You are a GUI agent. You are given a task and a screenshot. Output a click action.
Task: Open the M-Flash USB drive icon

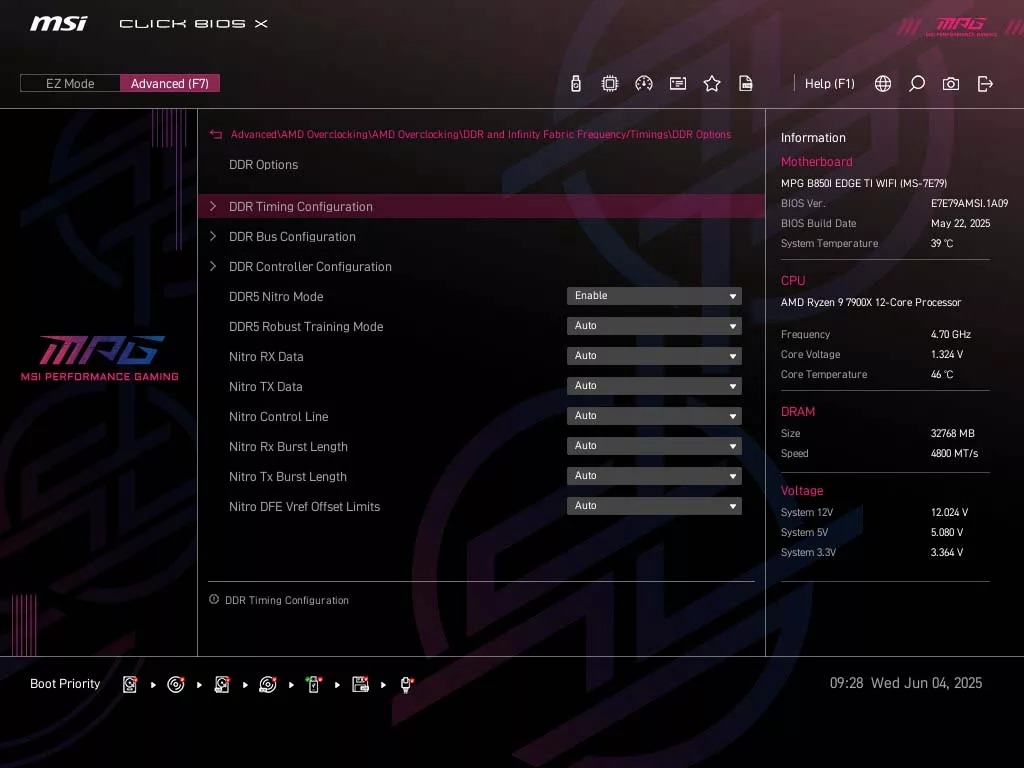pyautogui.click(x=575, y=84)
